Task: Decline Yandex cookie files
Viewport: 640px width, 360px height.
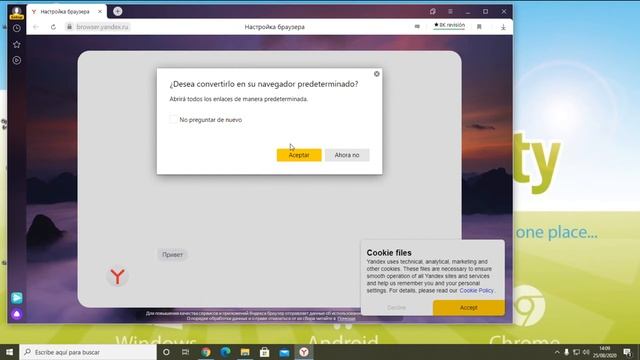Action: click(396, 308)
